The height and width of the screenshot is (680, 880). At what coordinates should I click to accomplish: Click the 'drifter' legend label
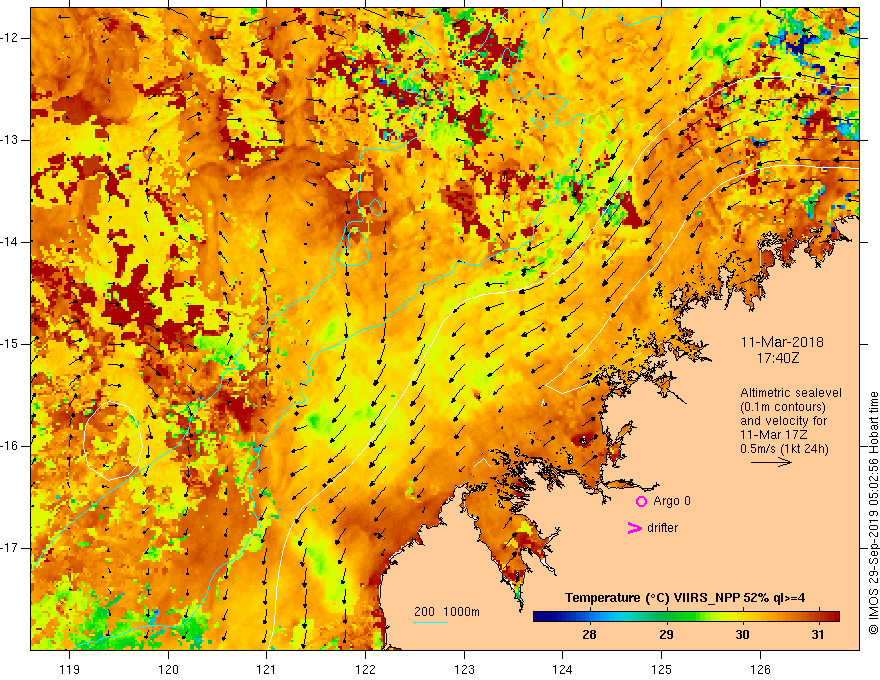[662, 528]
